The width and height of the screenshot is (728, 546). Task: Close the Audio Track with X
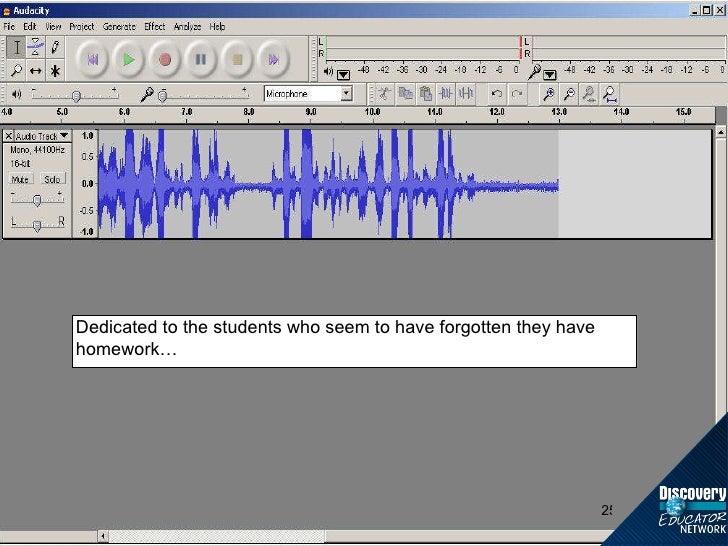coord(8,136)
